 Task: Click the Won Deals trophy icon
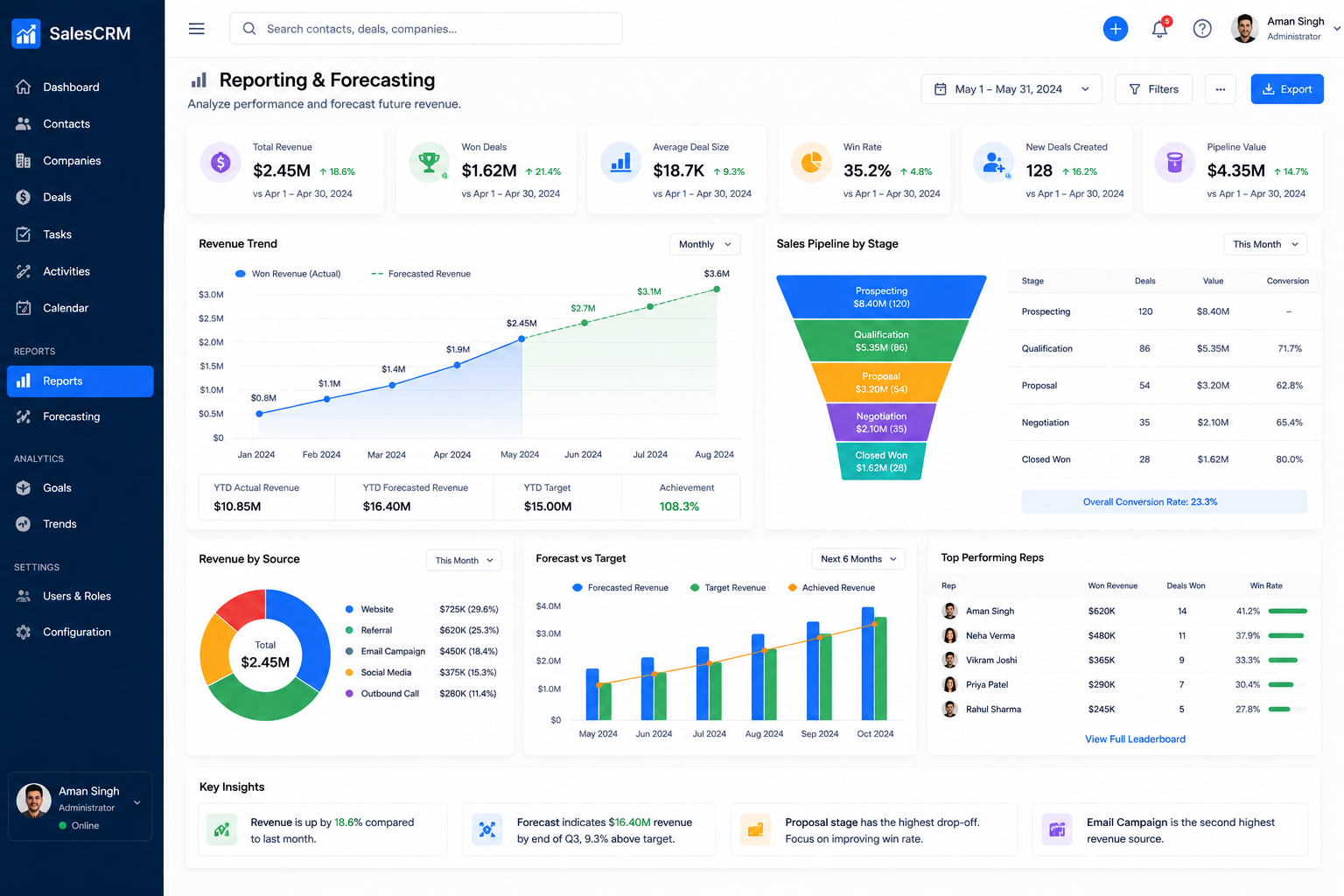429,162
